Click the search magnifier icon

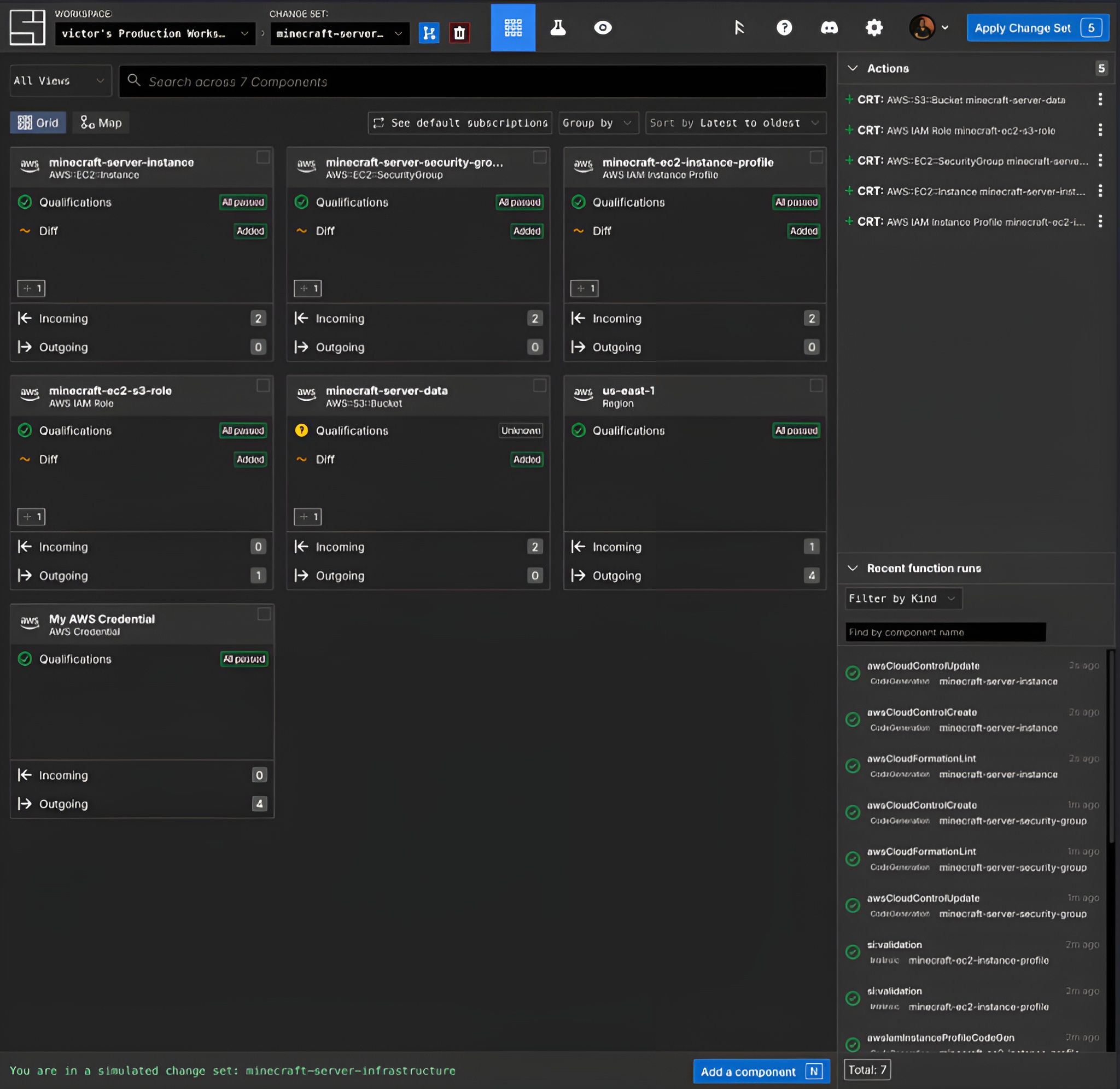point(134,81)
